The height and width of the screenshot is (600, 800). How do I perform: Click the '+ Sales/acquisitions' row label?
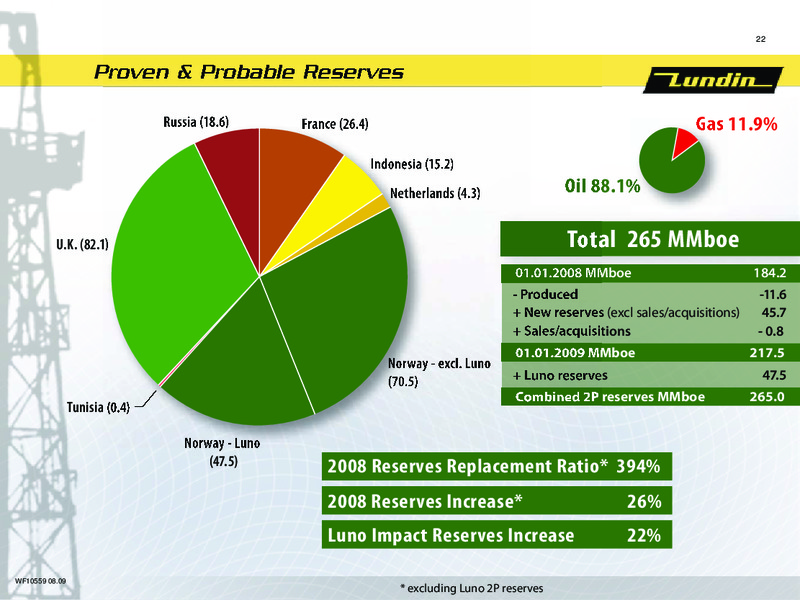coord(572,331)
